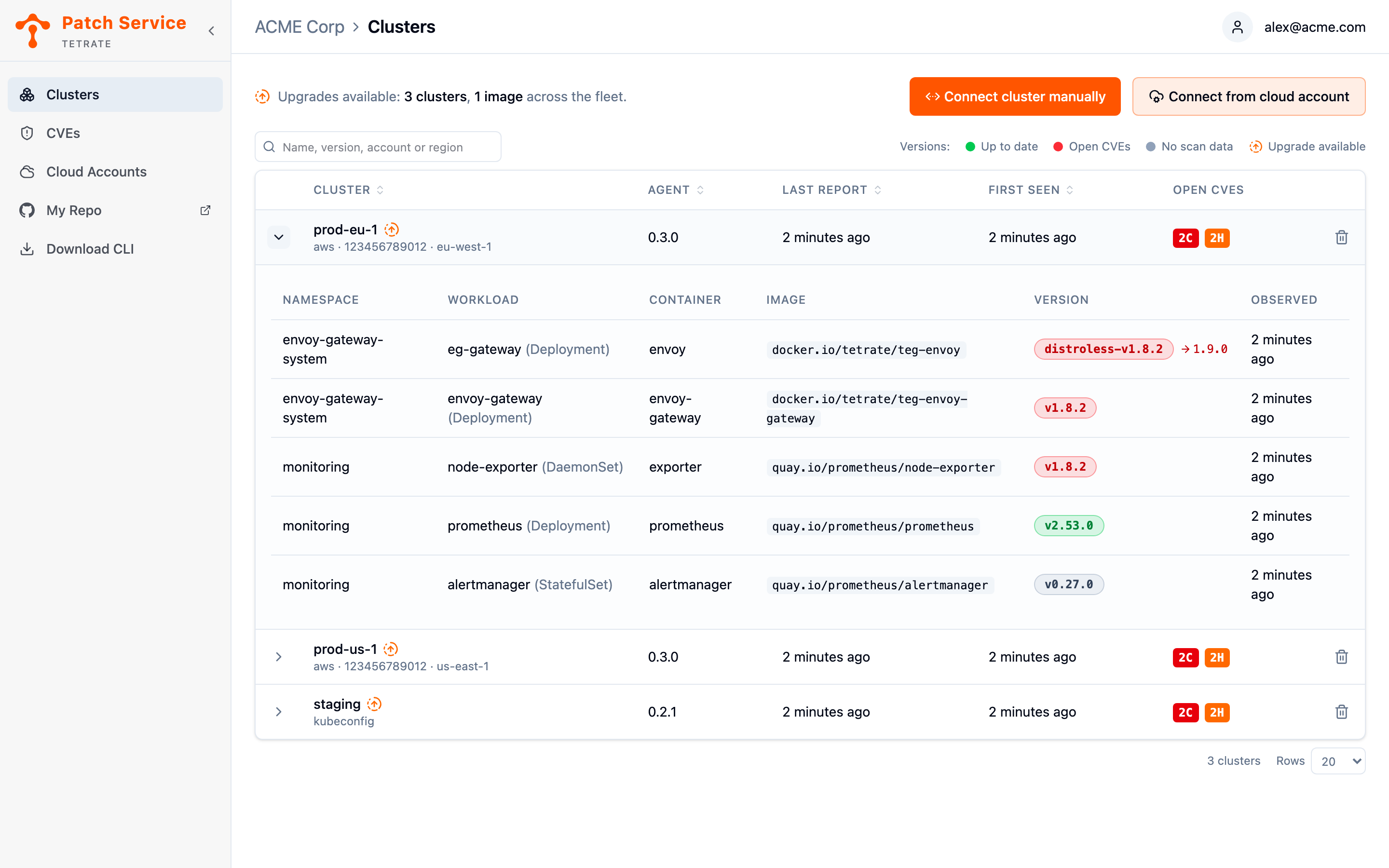This screenshot has height=868, width=1389.
Task: Expand the prod-us-1 cluster row
Action: coord(279,657)
